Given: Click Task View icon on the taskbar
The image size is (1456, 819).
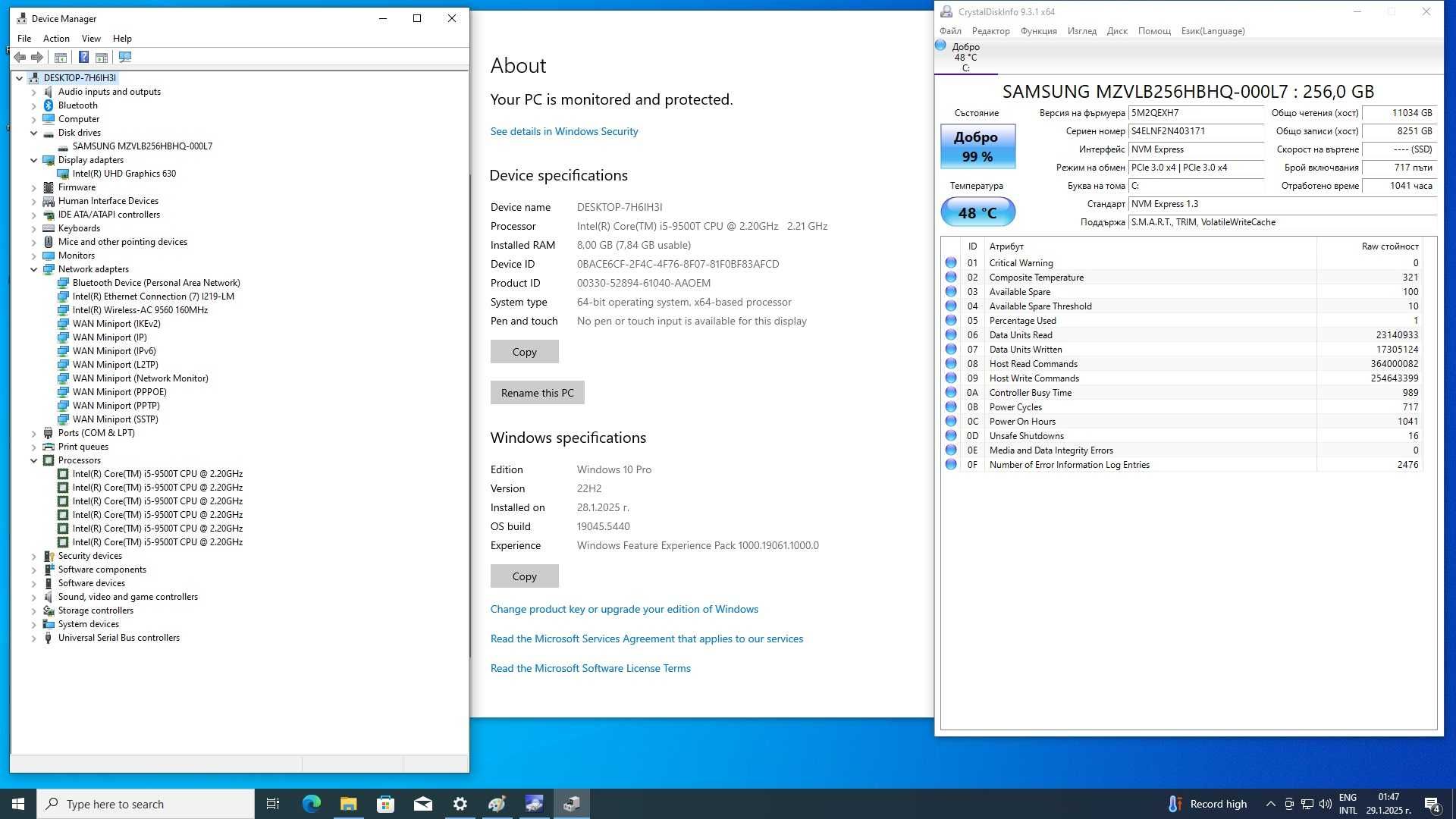Looking at the screenshot, I should click(273, 804).
